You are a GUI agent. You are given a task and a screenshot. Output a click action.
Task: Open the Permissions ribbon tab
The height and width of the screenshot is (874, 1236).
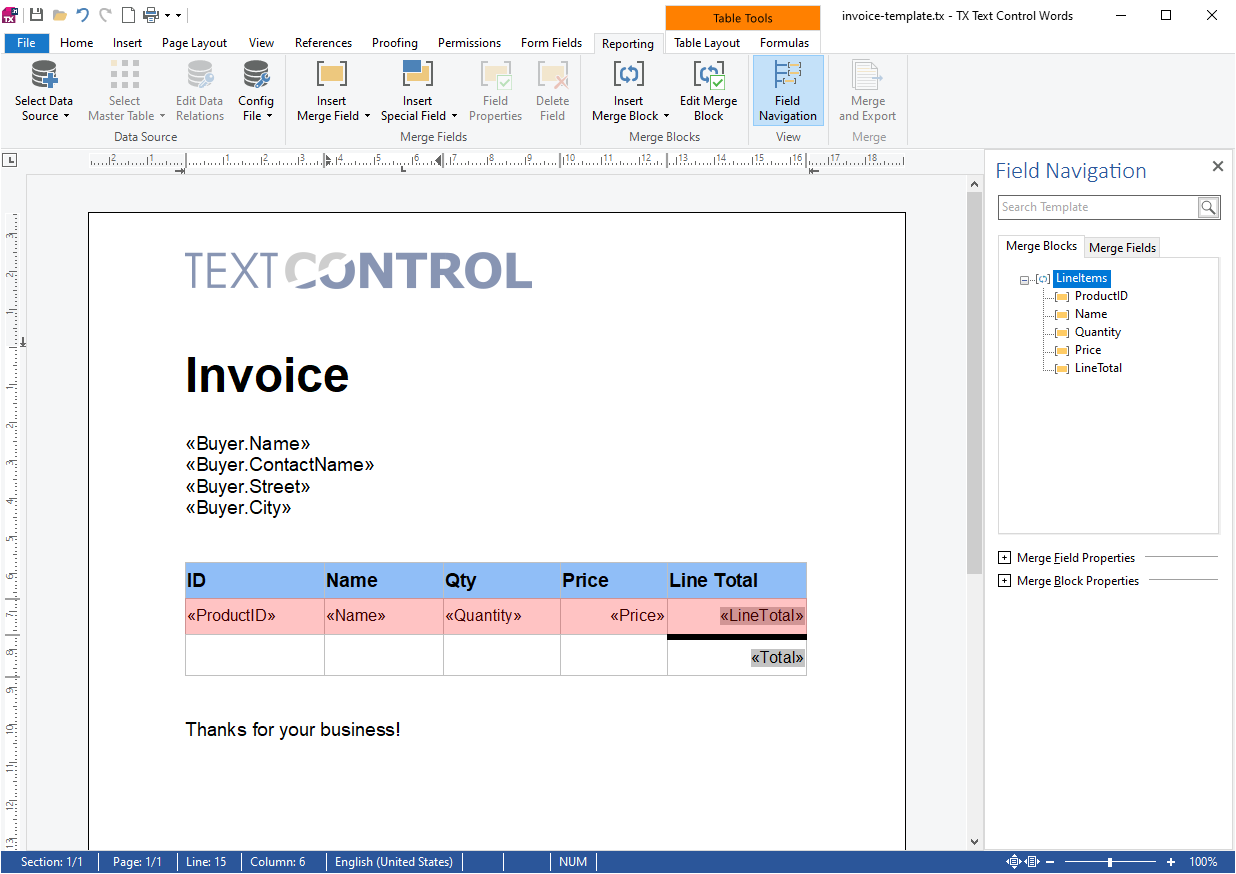[x=470, y=43]
